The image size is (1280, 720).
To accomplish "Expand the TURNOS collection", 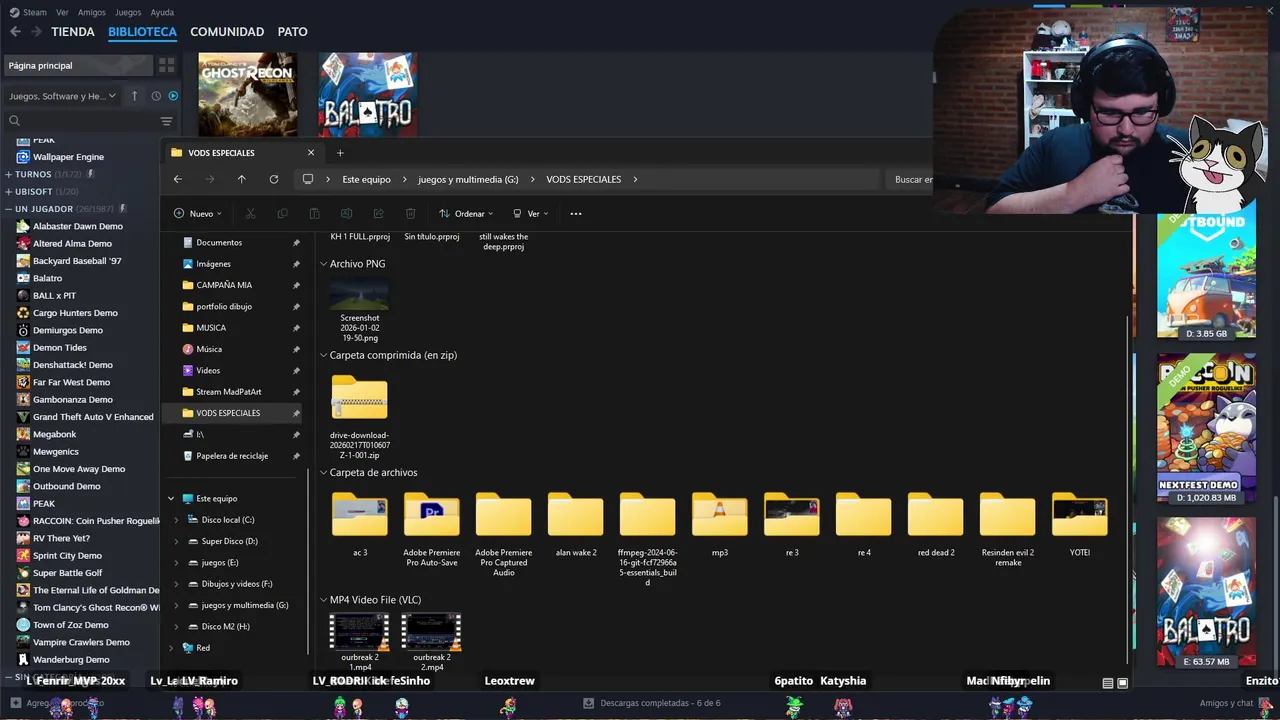I will [8, 174].
